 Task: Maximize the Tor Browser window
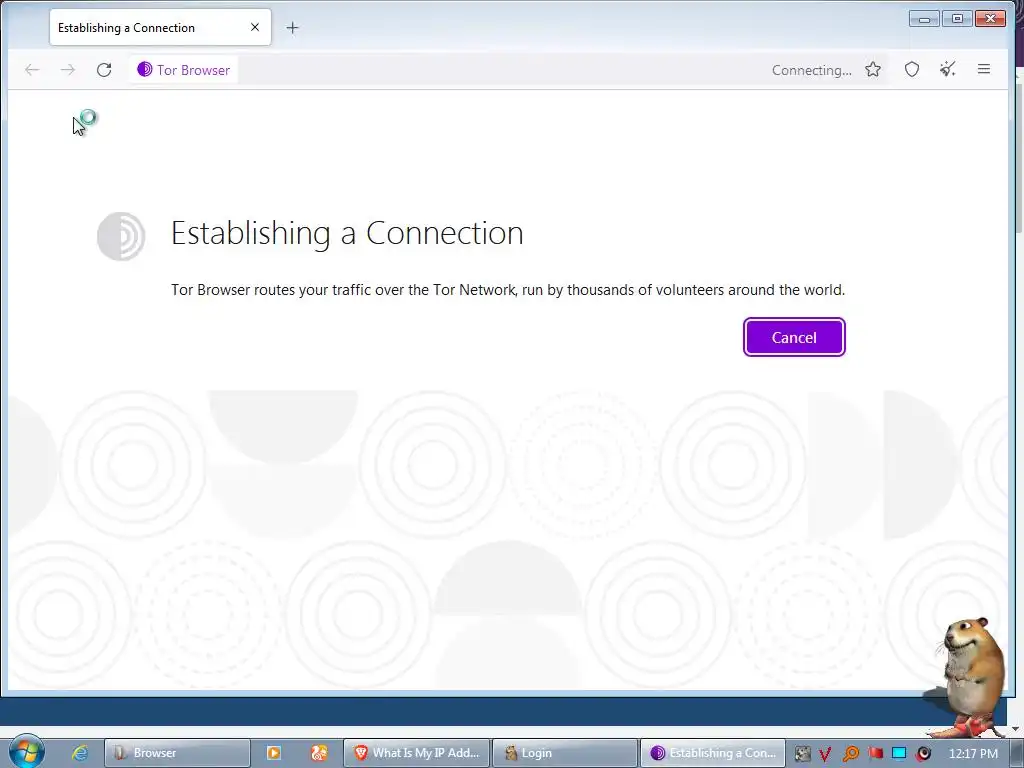click(957, 19)
